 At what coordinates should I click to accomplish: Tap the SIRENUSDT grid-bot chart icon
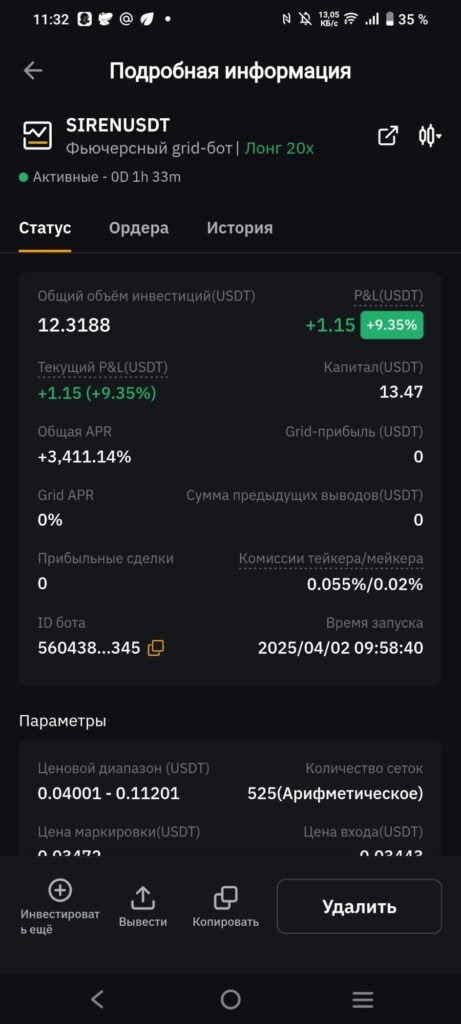37,136
